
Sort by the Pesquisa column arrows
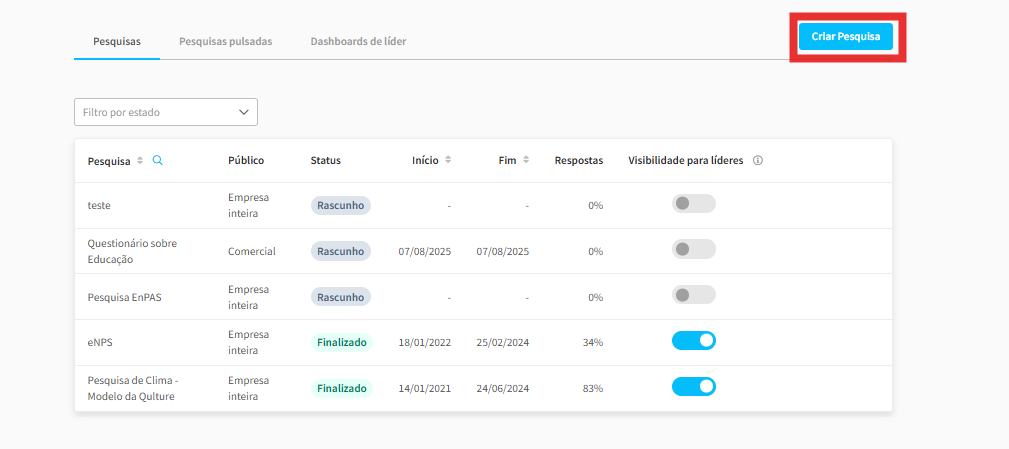140,160
